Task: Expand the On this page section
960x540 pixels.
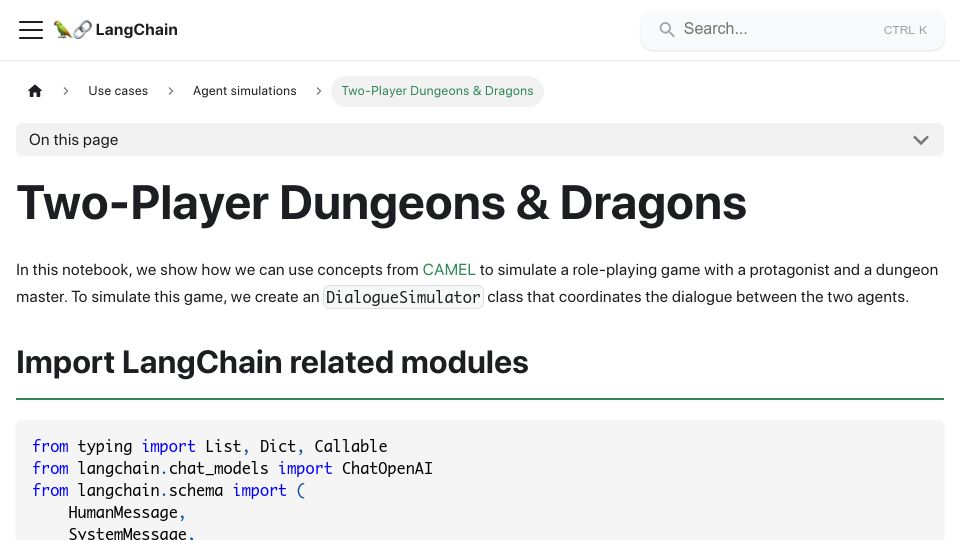Action: (x=480, y=140)
